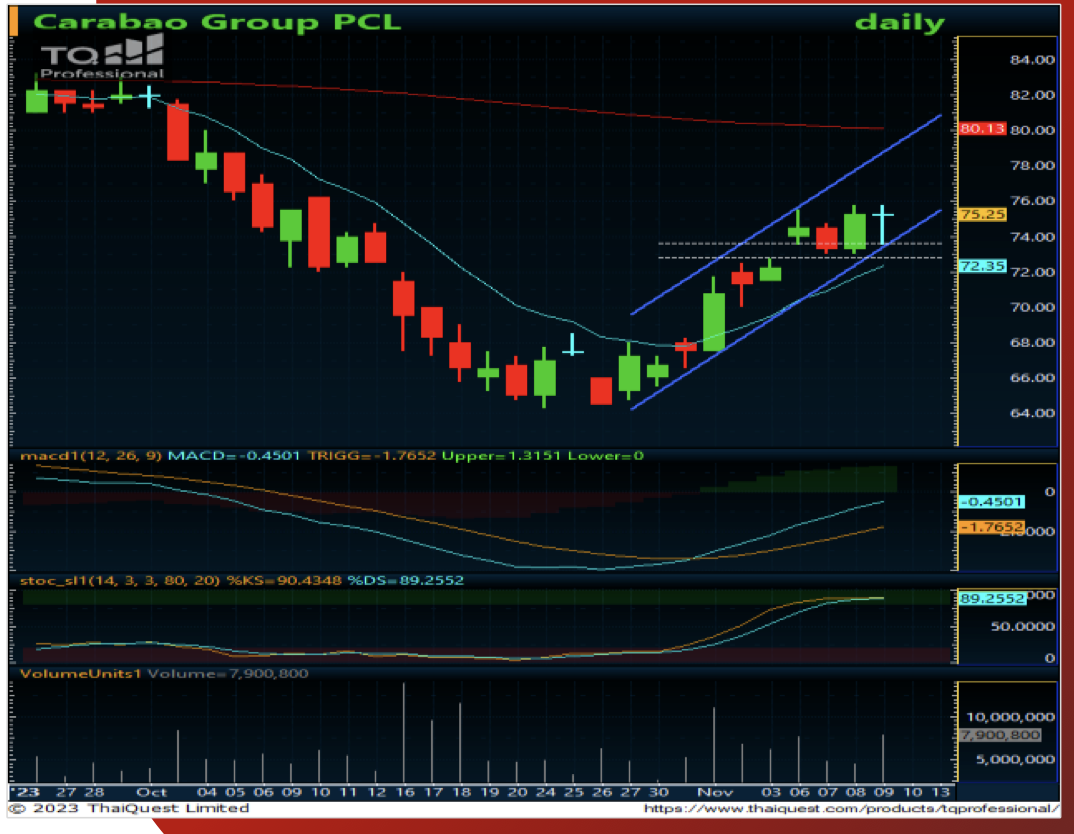The width and height of the screenshot is (1074, 834).
Task: Click the 30 date label
Action: (x=659, y=792)
